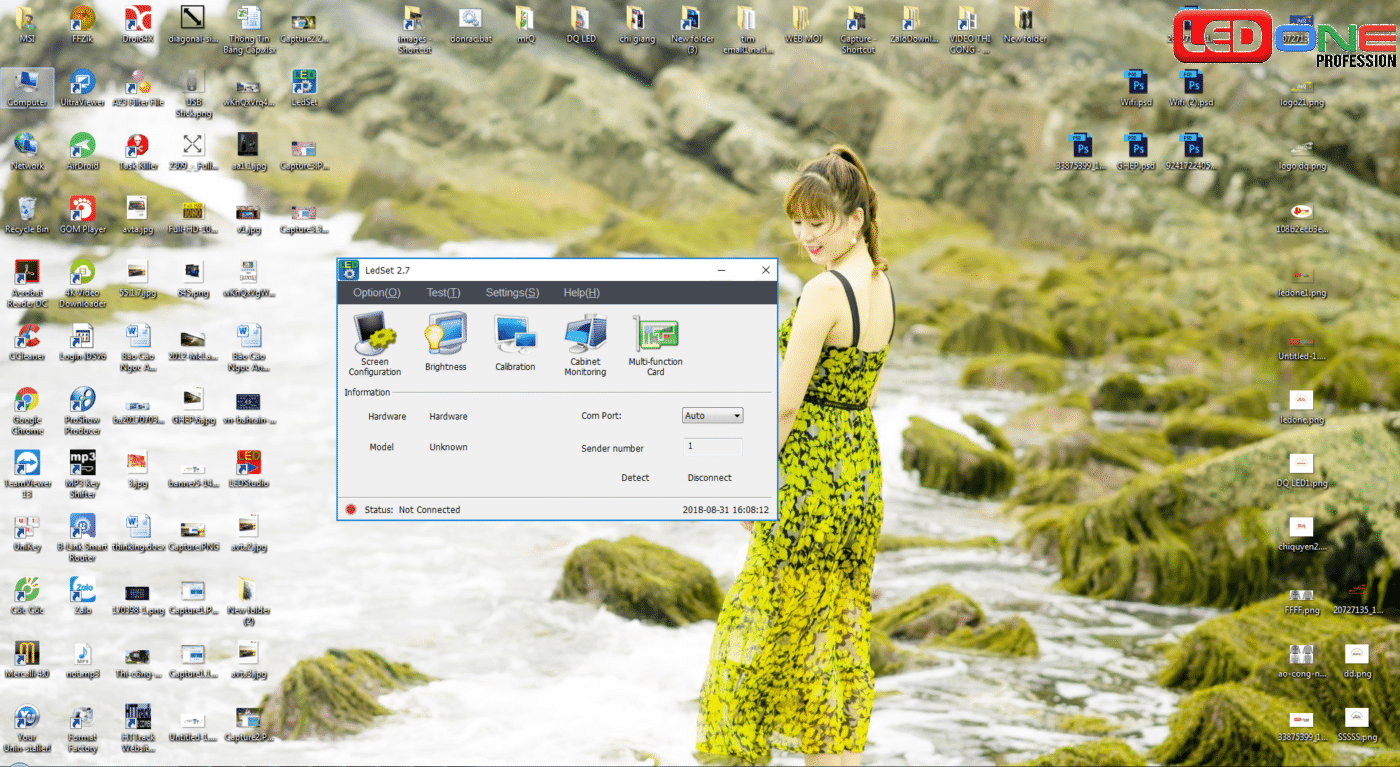
Task: Select the Login IDSV6 shortcut
Action: coord(82,342)
